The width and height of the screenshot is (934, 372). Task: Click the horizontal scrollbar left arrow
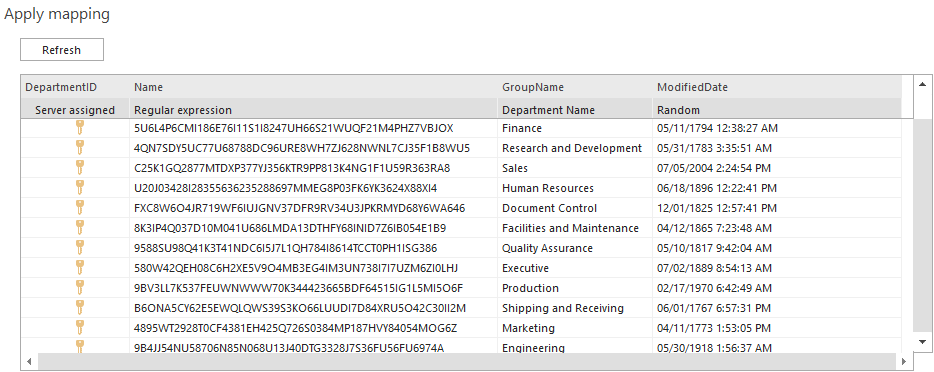[29, 361]
